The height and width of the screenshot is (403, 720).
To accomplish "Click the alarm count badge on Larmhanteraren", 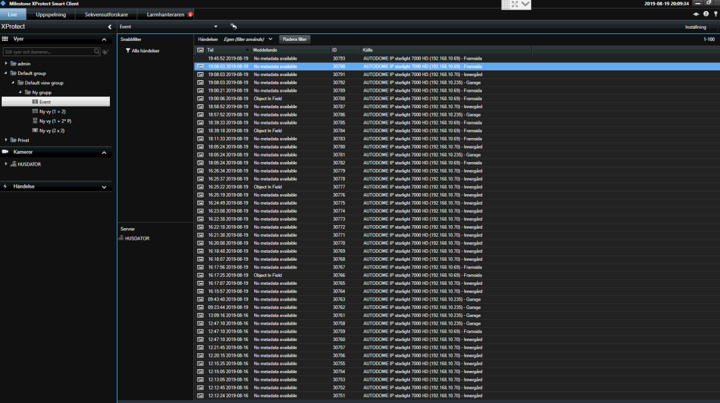I will click(190, 15).
